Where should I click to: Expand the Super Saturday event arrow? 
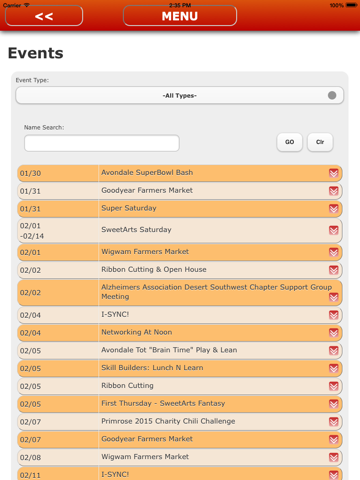(333, 209)
